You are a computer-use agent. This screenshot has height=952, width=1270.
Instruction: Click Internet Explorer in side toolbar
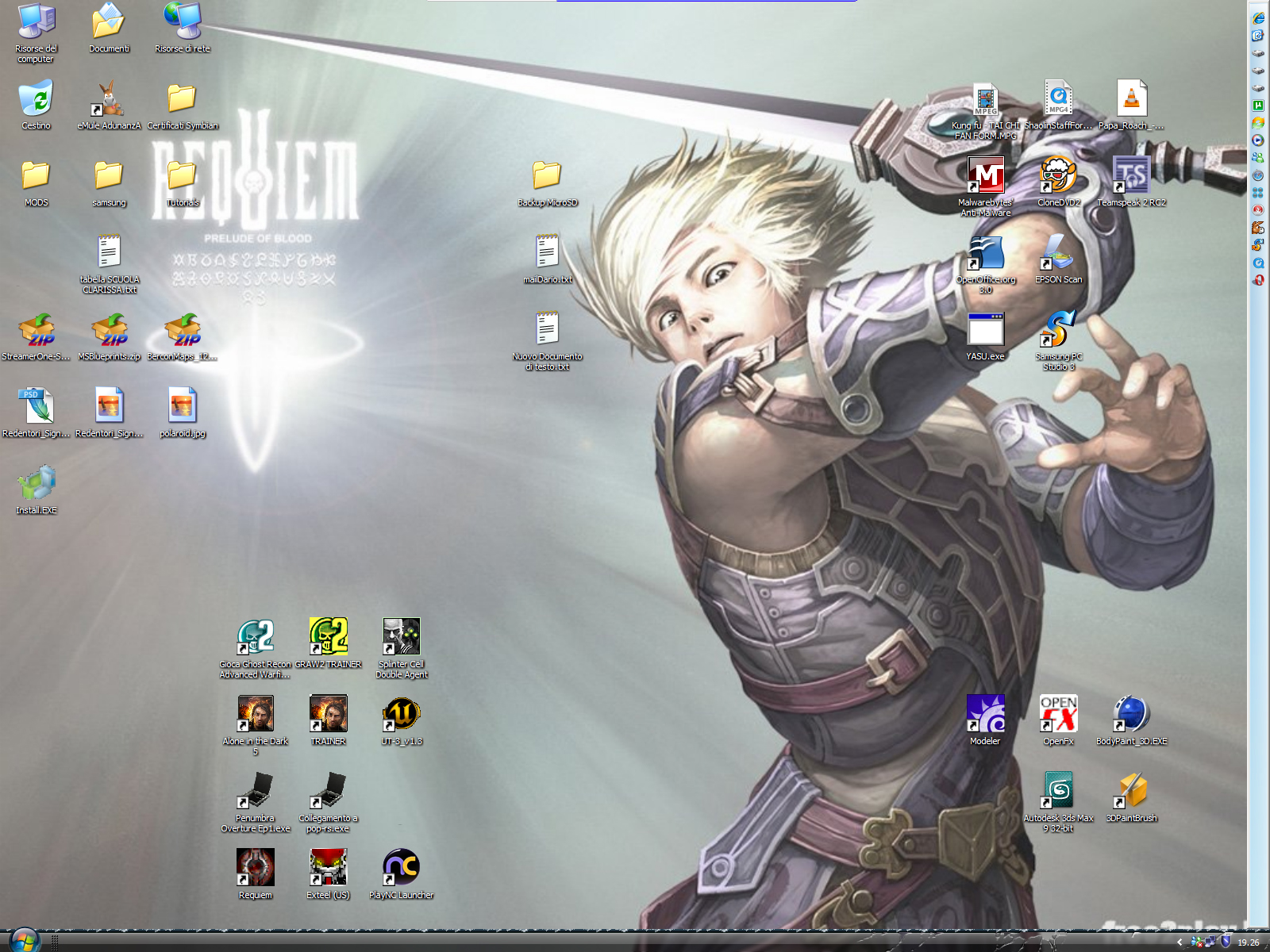(1258, 17)
